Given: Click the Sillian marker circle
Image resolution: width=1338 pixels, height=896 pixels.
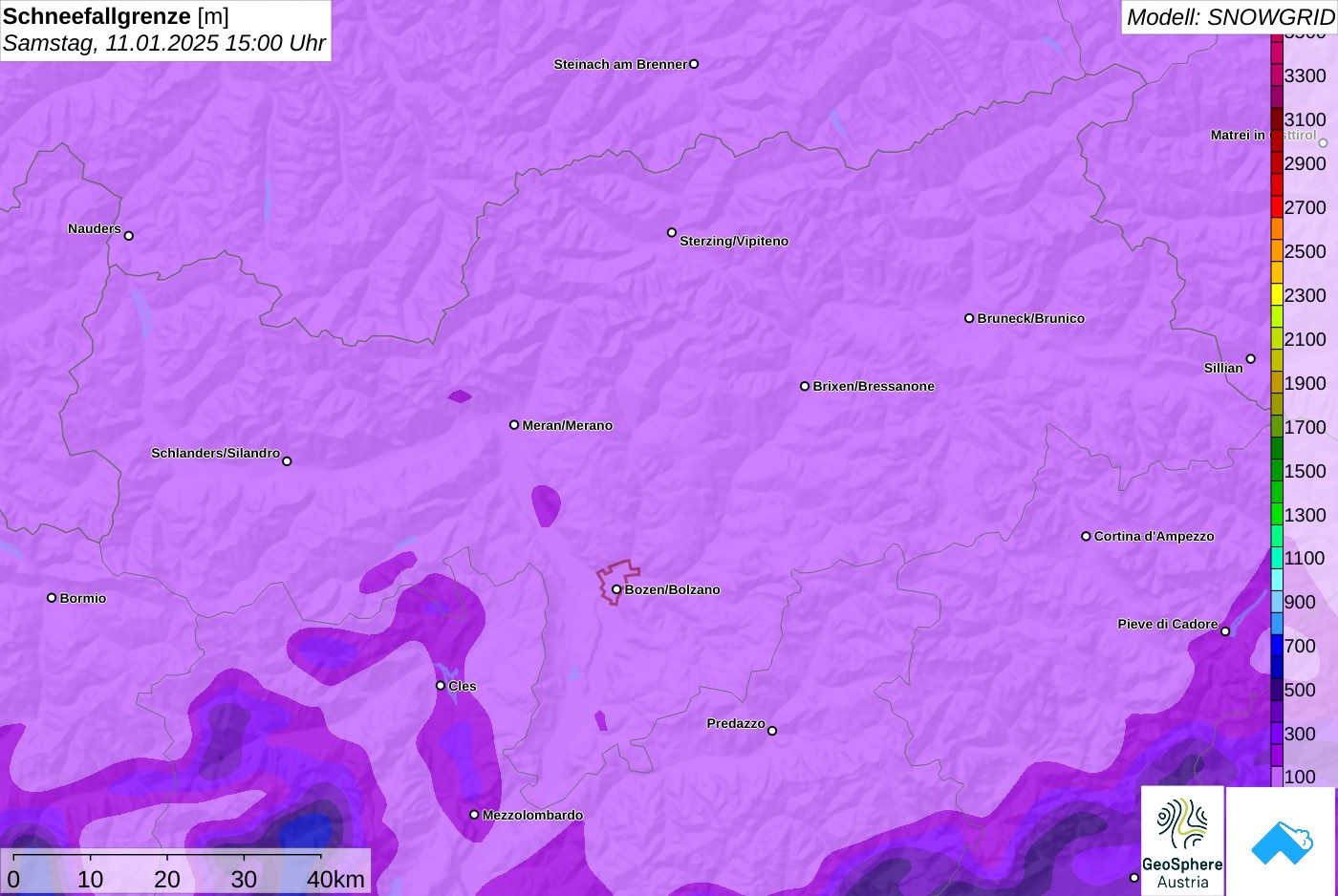Looking at the screenshot, I should pos(1251,359).
